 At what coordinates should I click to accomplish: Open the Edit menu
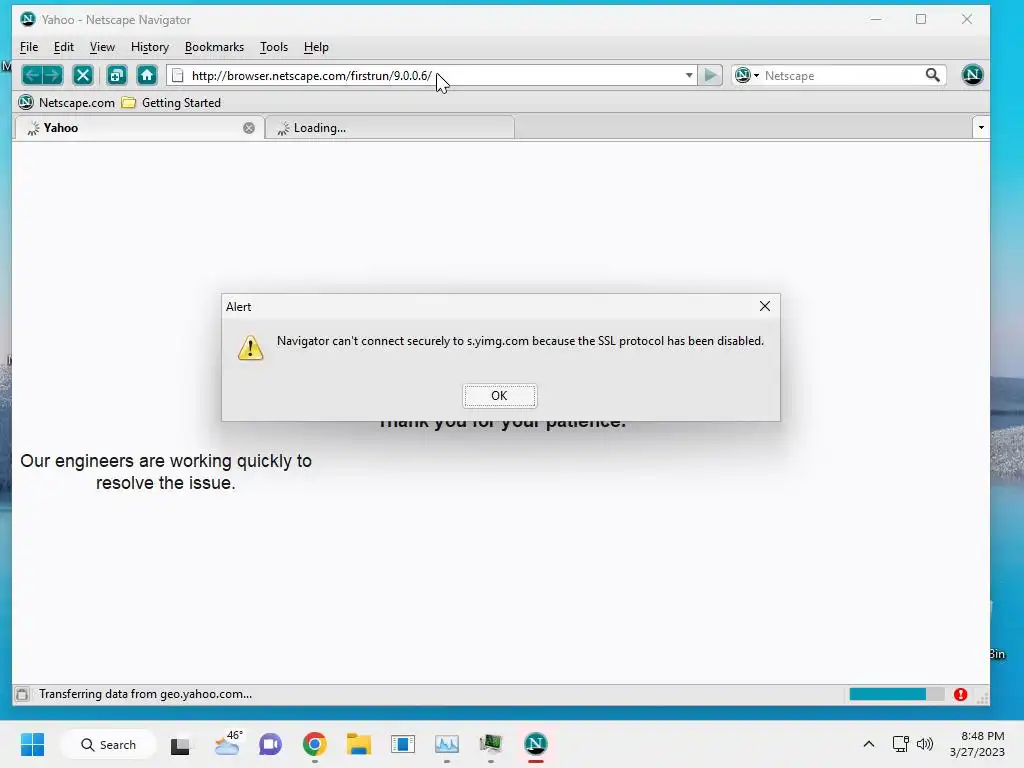(x=63, y=47)
